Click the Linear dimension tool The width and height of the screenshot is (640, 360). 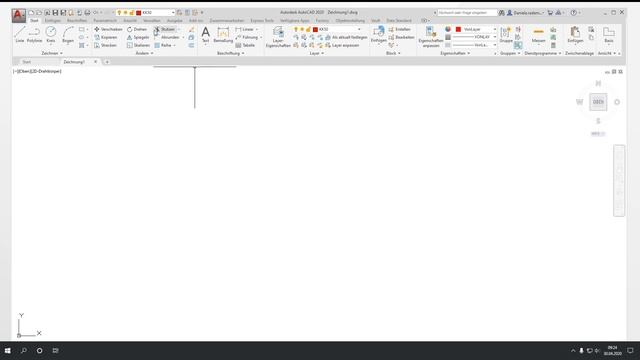click(244, 29)
